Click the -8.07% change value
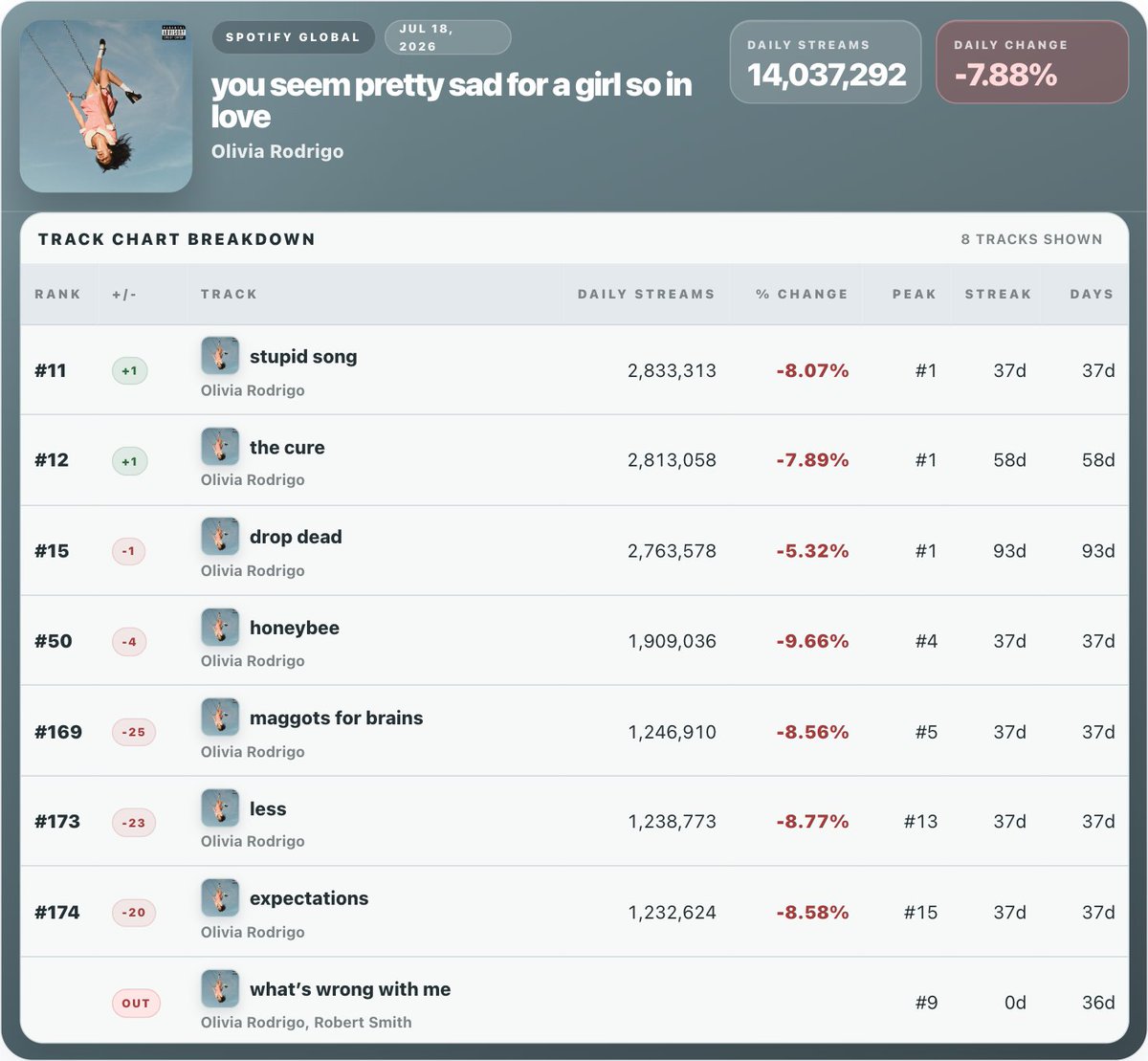 click(812, 370)
